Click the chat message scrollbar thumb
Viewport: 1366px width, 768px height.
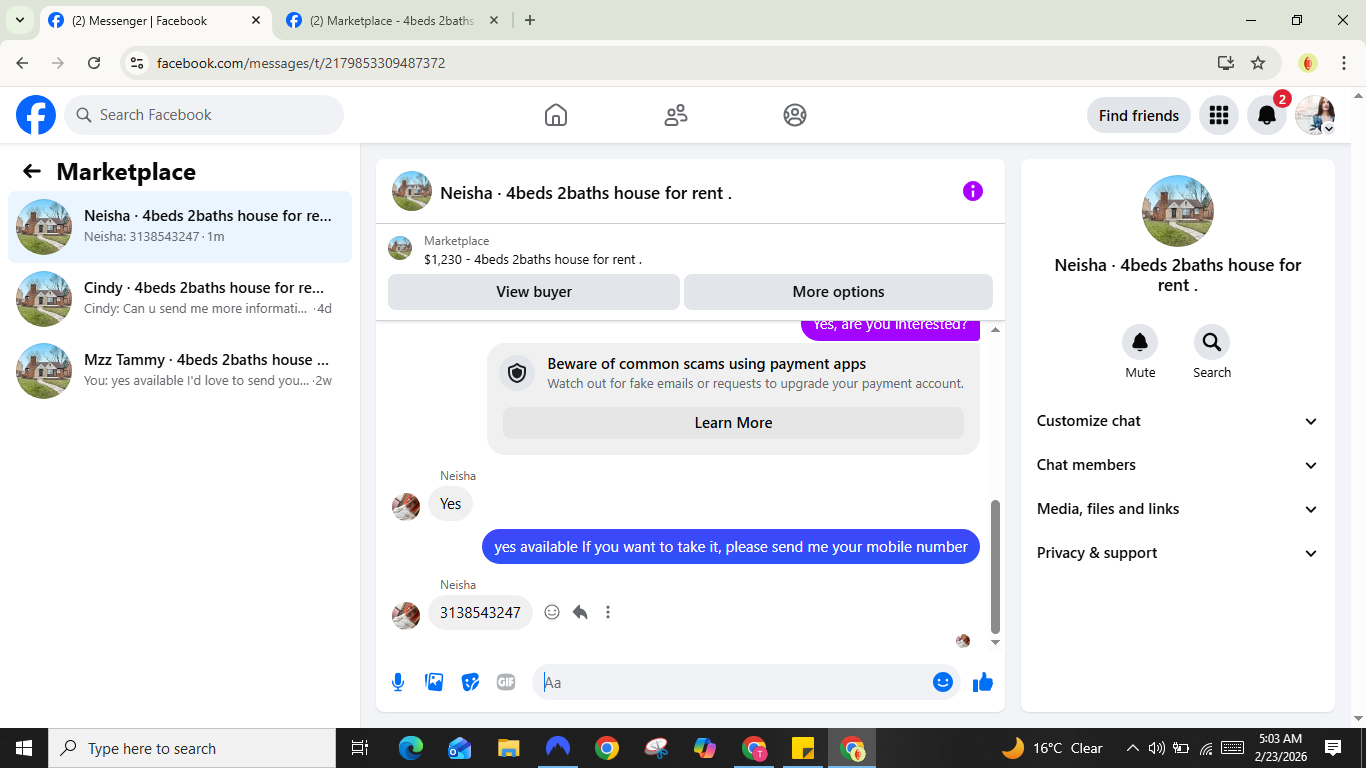click(x=995, y=566)
